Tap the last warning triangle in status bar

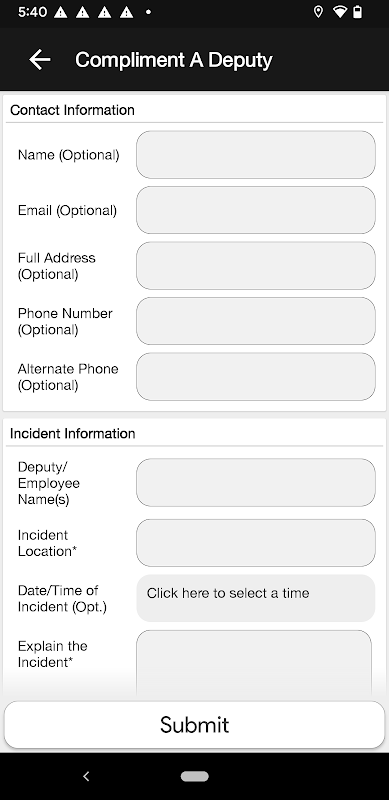pyautogui.click(x=127, y=12)
